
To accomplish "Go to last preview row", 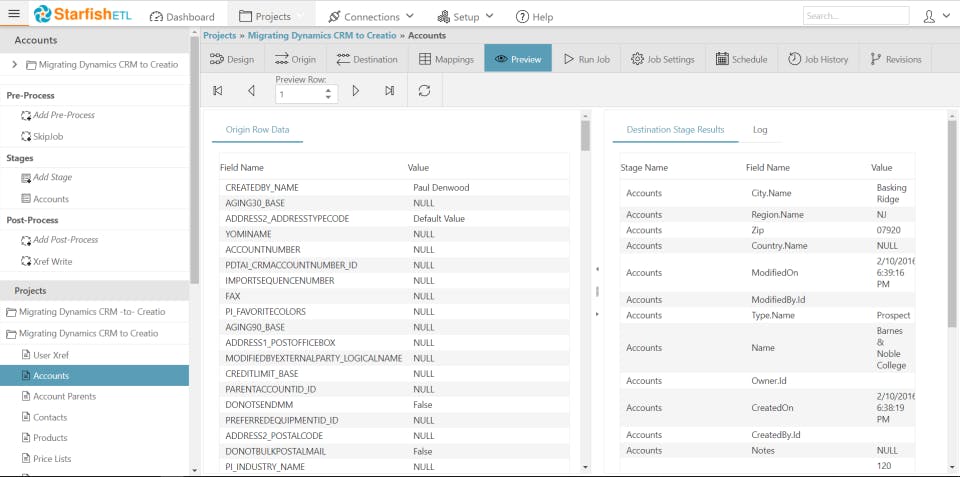I will (389, 91).
